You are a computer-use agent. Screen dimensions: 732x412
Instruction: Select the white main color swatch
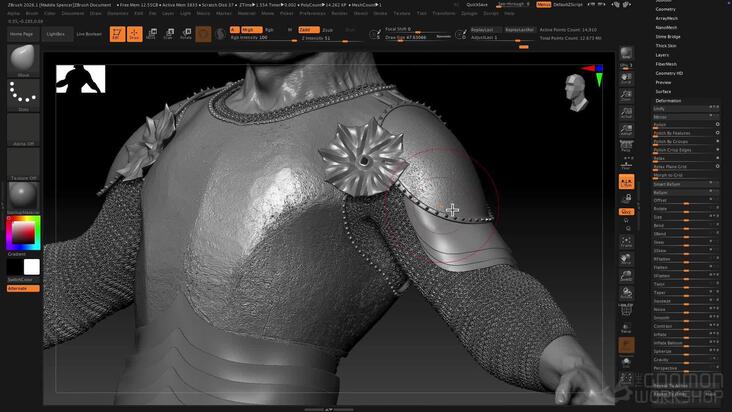(32, 267)
